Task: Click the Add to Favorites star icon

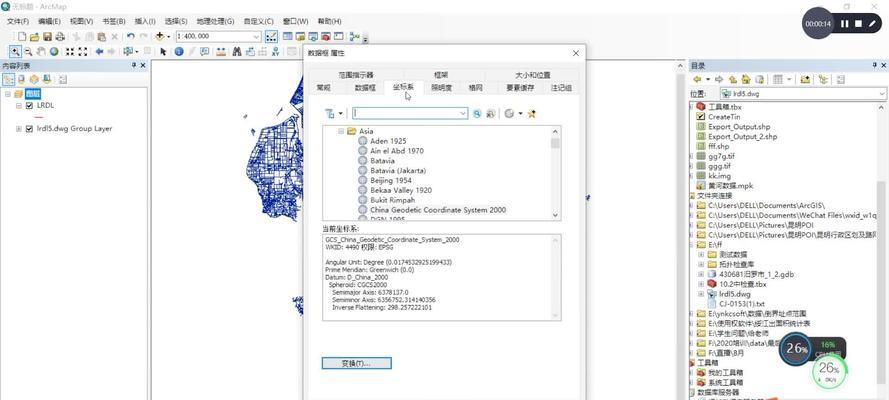Action: (x=531, y=113)
